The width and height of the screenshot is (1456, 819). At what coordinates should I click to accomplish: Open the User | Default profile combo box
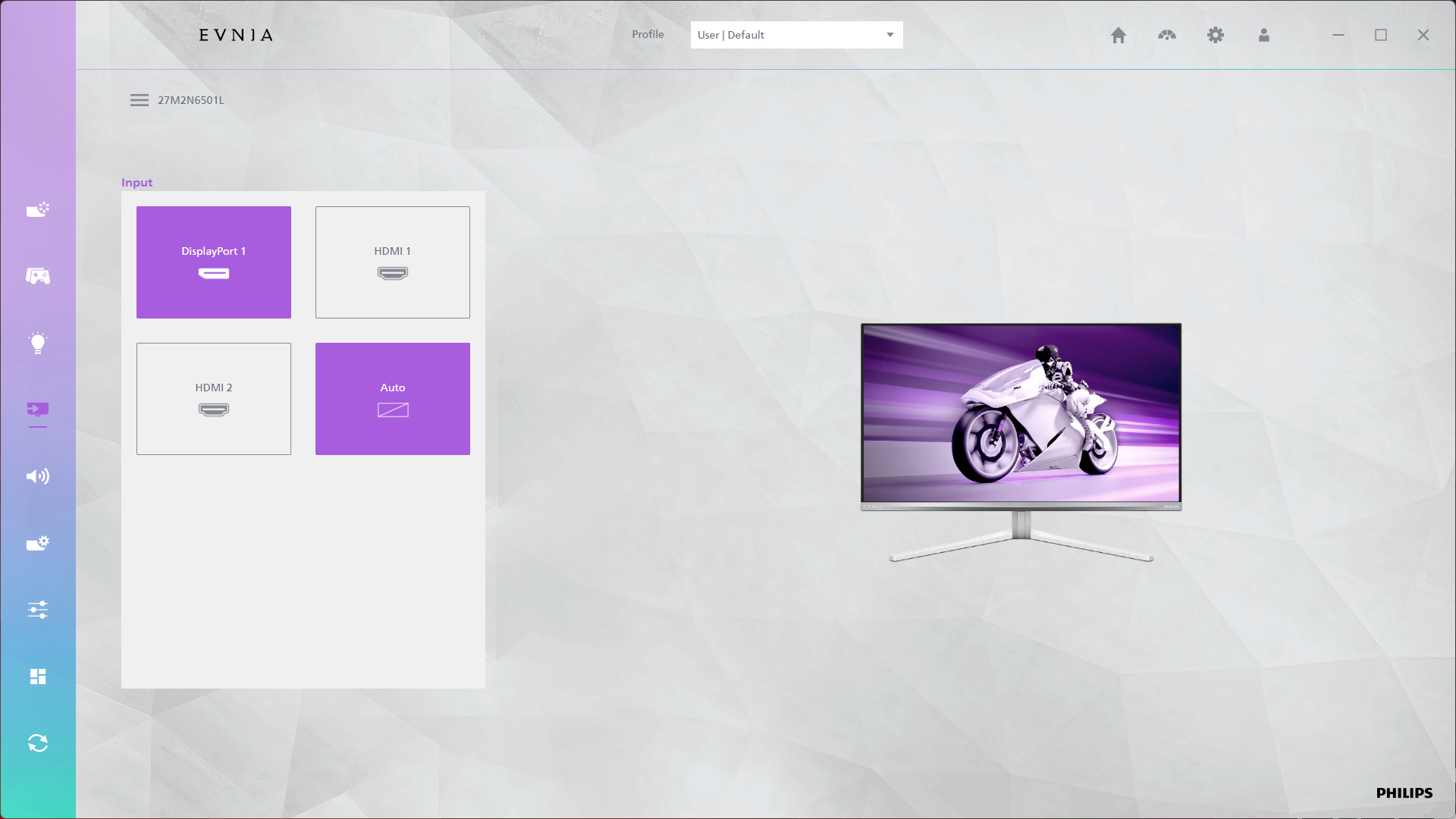[x=789, y=35]
